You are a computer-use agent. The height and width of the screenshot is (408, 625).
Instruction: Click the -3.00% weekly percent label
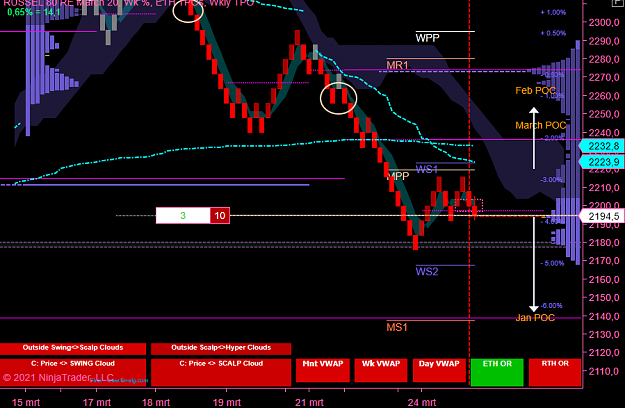click(551, 180)
